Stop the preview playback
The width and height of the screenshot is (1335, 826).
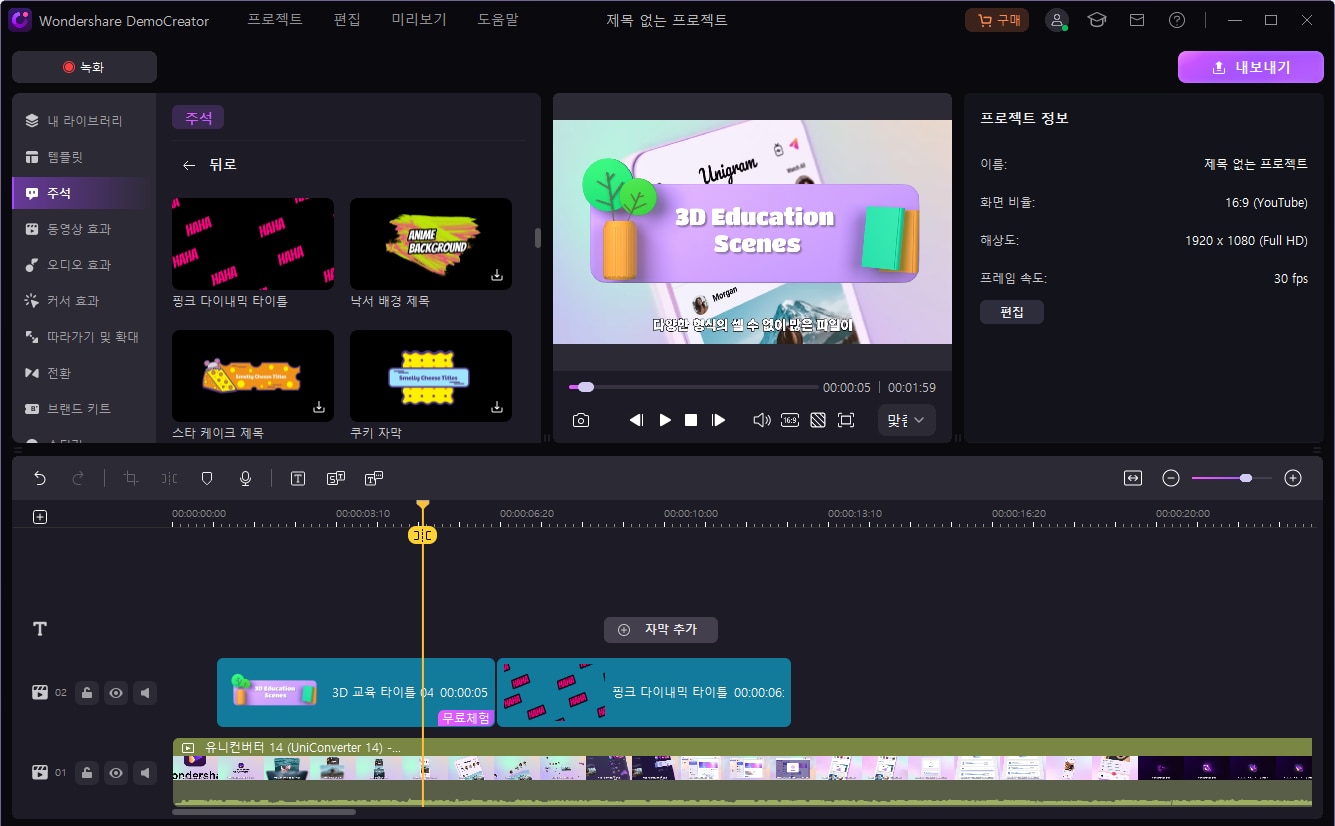click(x=691, y=421)
